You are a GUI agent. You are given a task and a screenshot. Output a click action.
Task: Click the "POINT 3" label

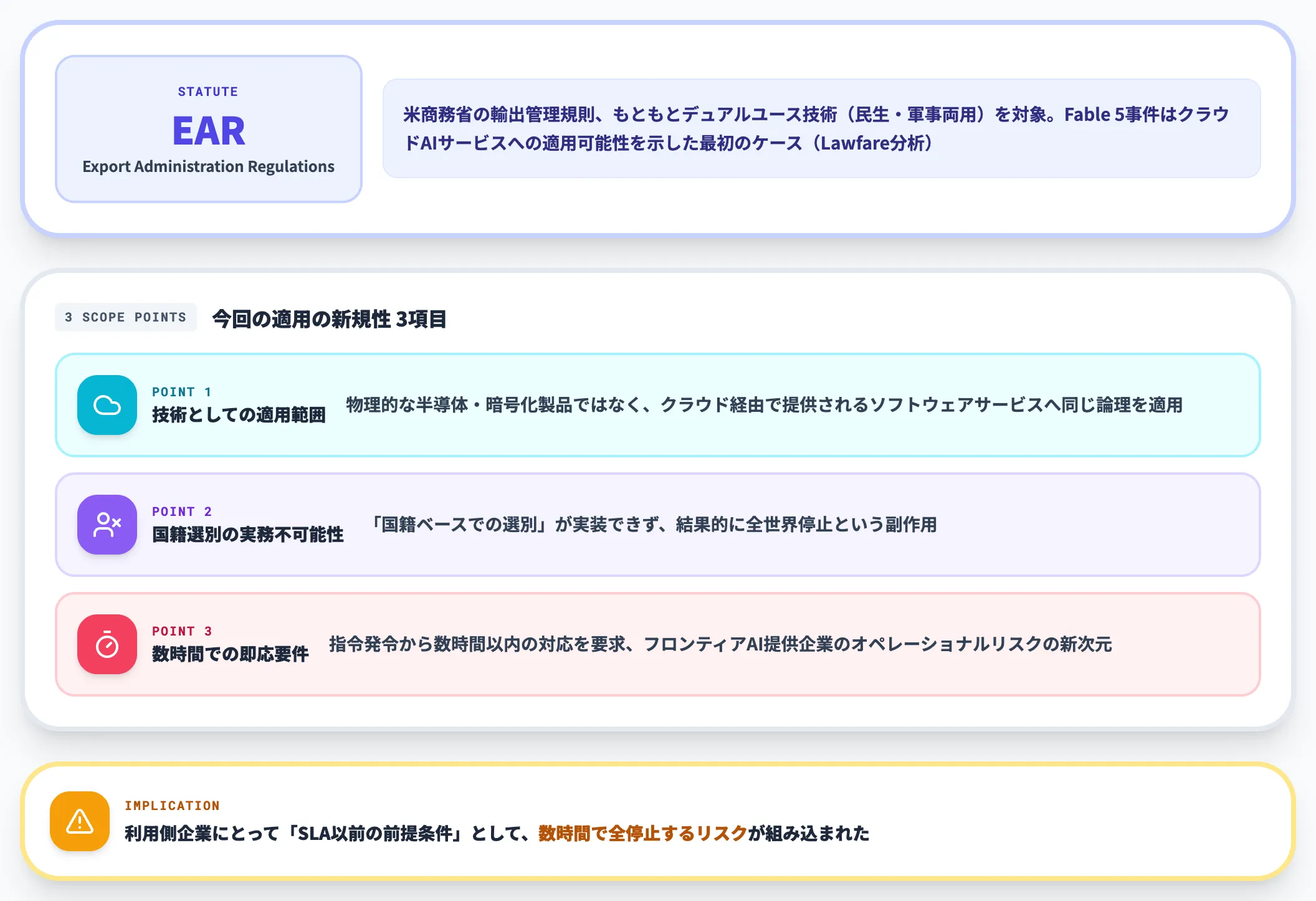182,631
